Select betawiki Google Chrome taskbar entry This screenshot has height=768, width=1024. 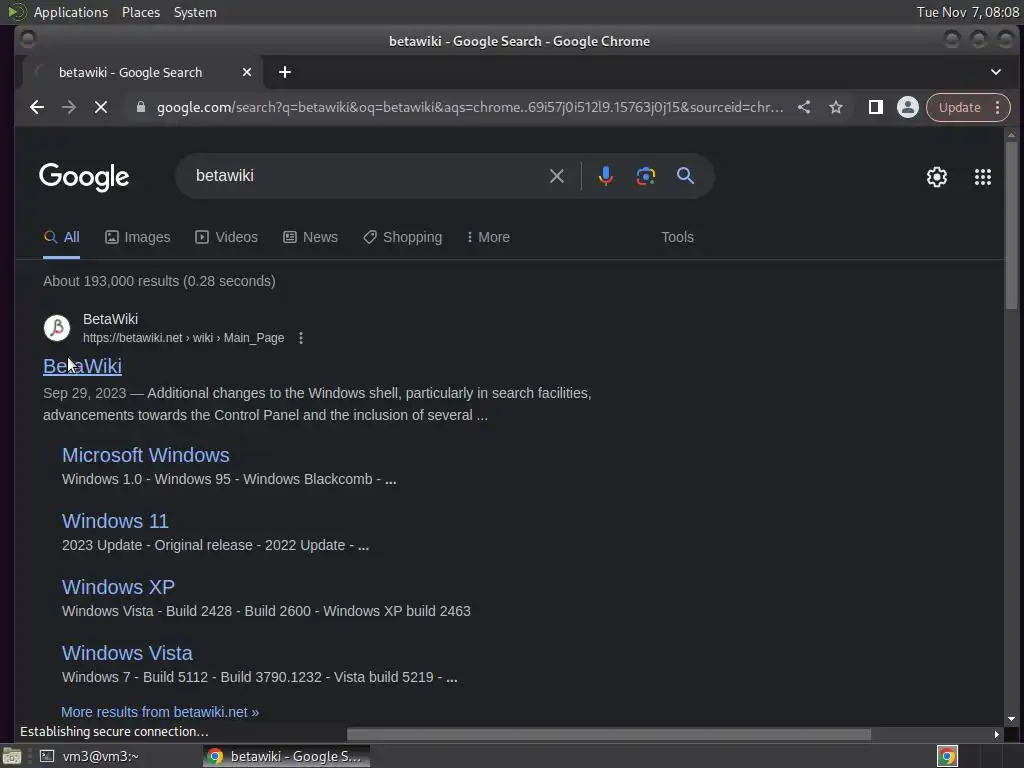click(x=286, y=756)
